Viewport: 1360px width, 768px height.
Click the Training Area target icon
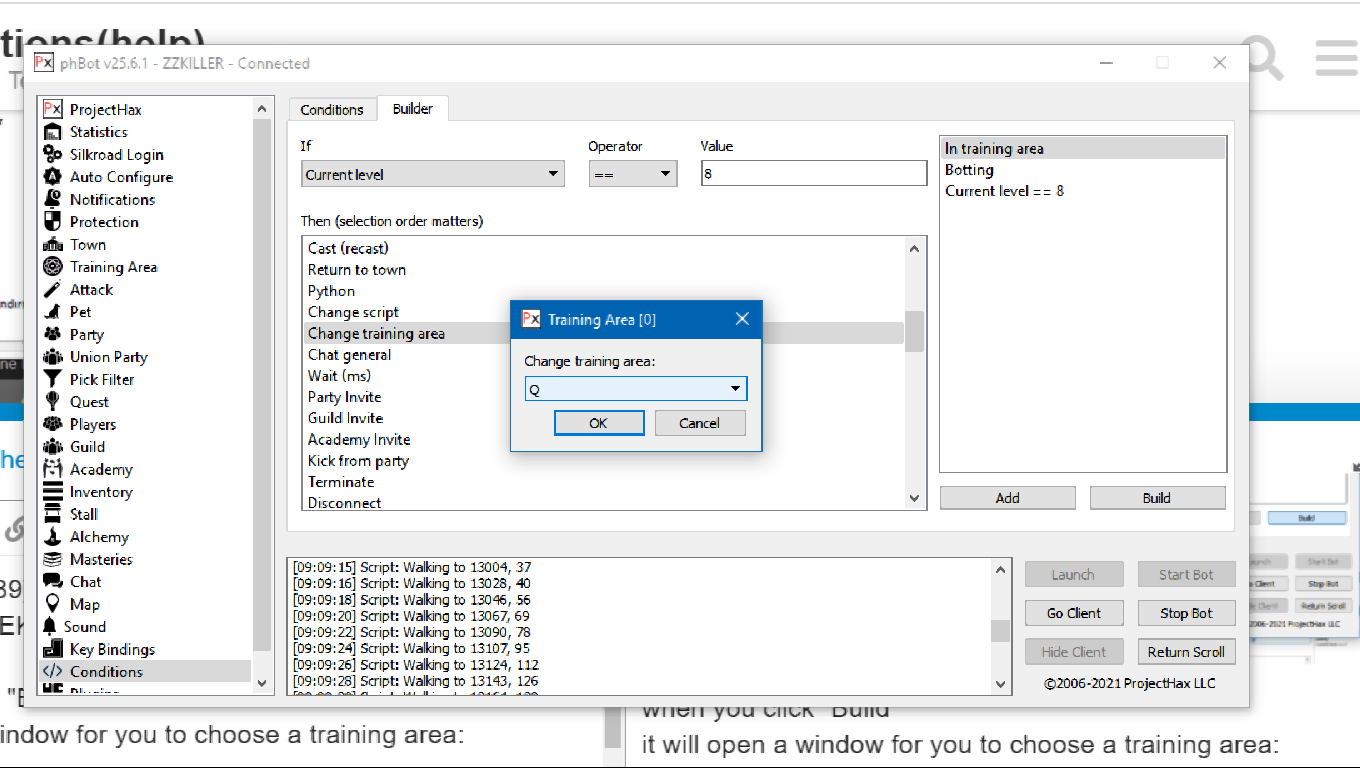(53, 267)
